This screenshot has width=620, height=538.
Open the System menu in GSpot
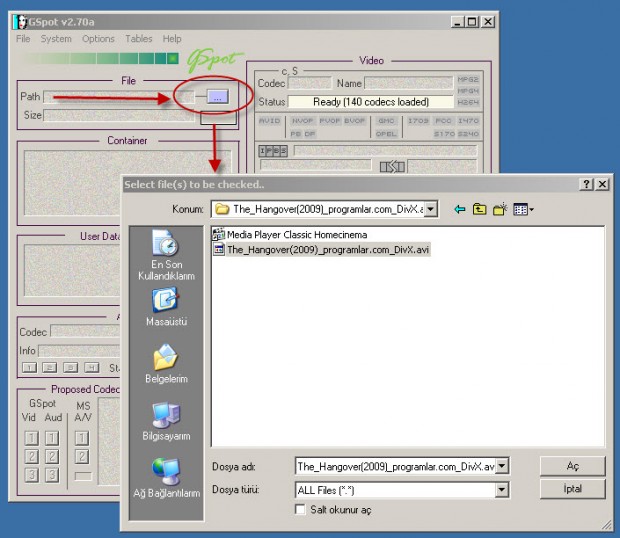(x=56, y=39)
